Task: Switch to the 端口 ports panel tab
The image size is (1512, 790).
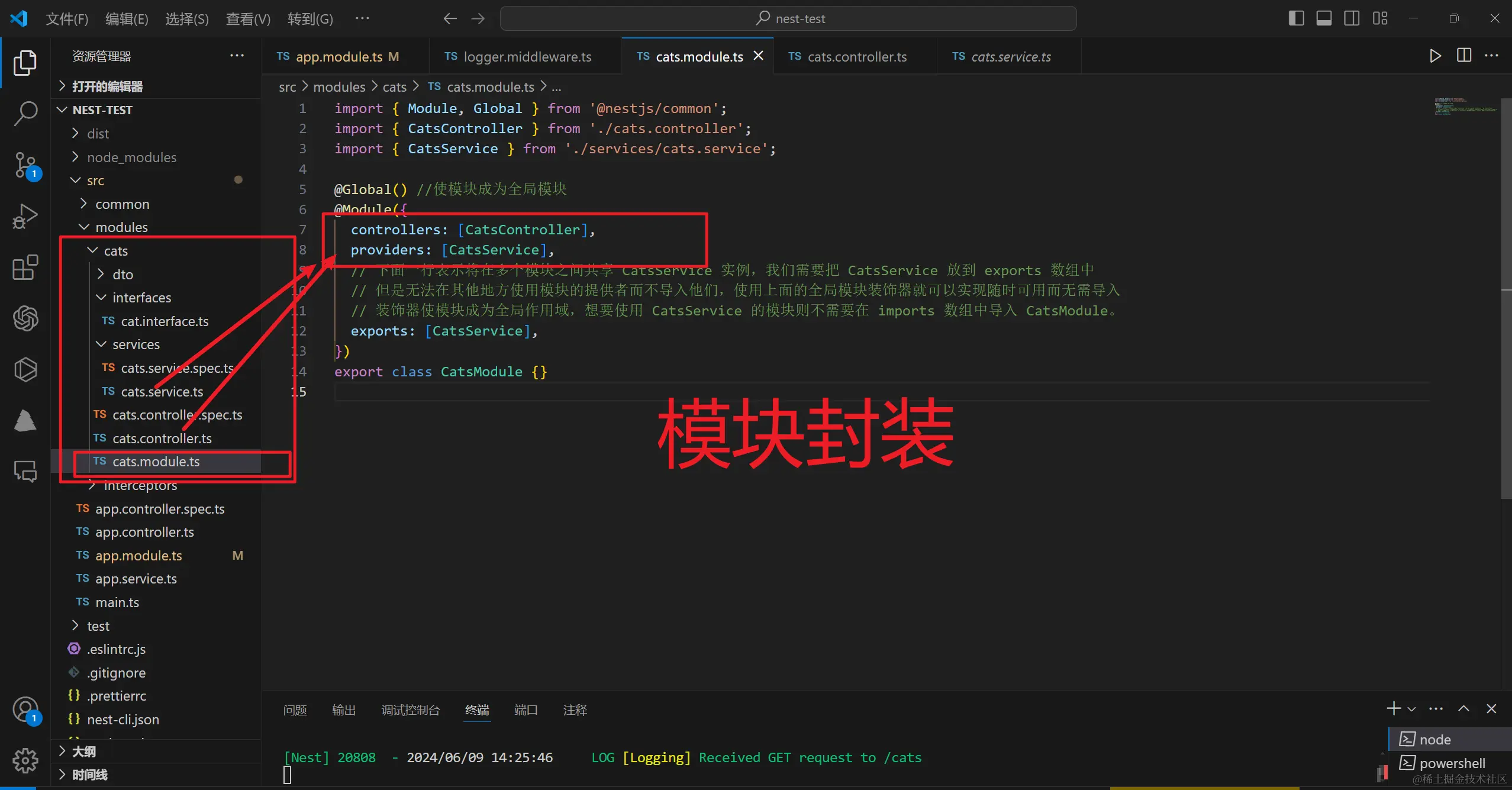Action: point(526,710)
